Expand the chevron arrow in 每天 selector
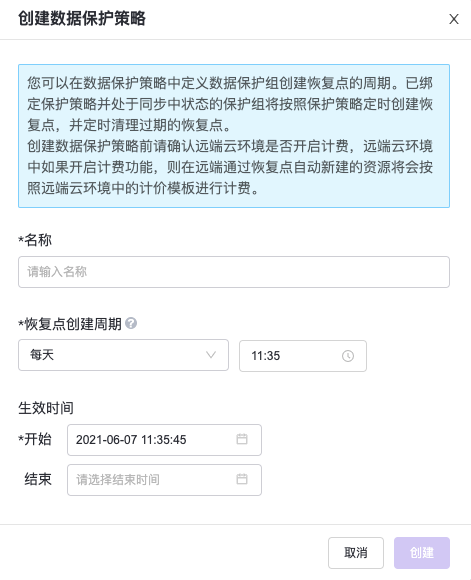 click(x=211, y=355)
